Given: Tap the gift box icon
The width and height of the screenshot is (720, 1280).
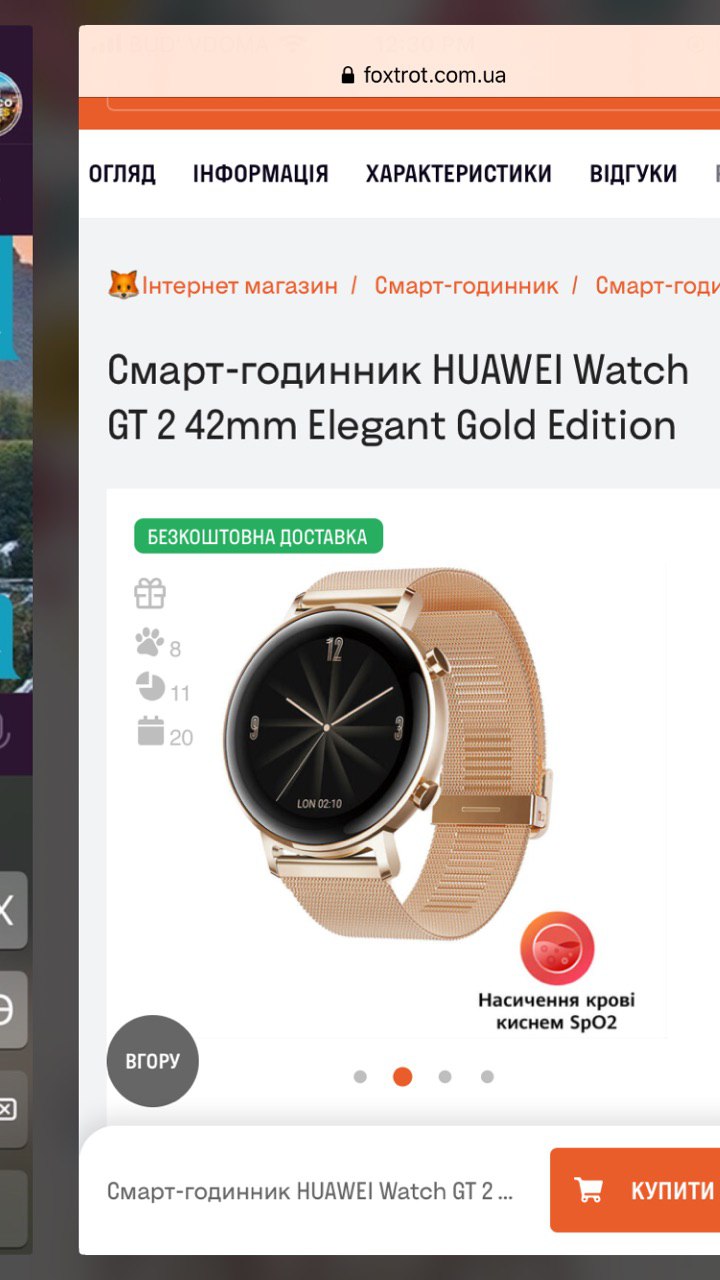Looking at the screenshot, I should click(150, 594).
